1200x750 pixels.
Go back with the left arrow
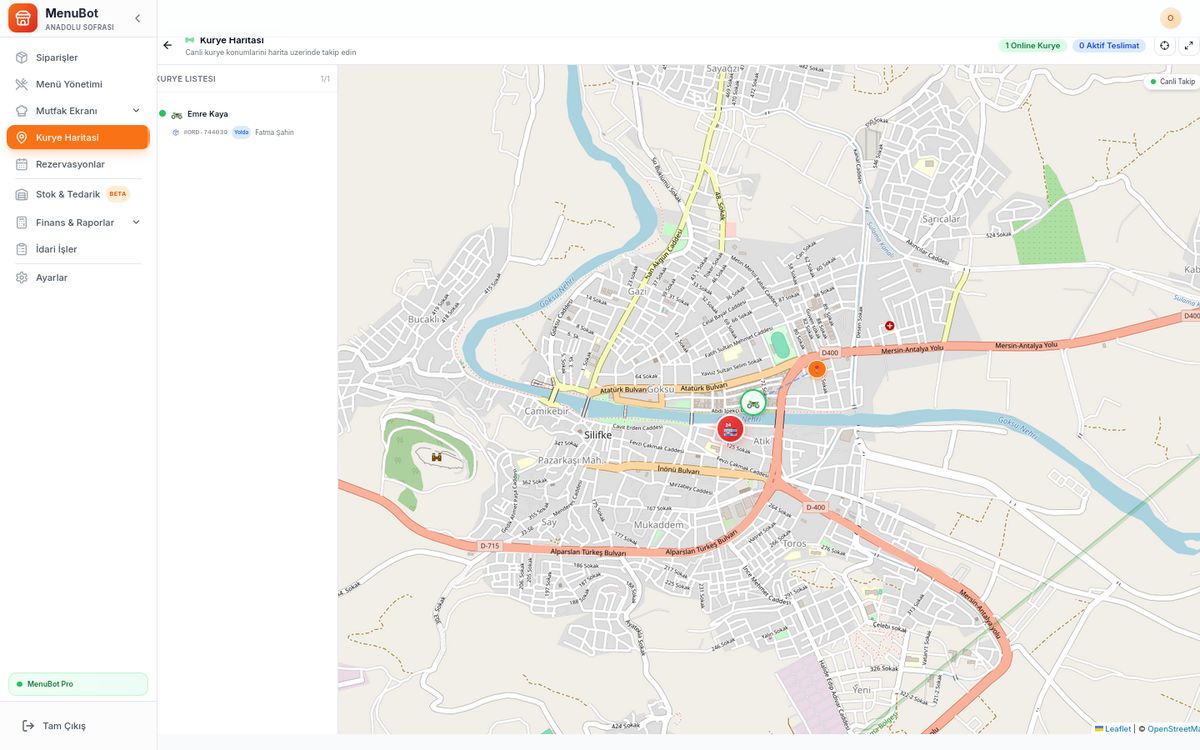point(167,45)
